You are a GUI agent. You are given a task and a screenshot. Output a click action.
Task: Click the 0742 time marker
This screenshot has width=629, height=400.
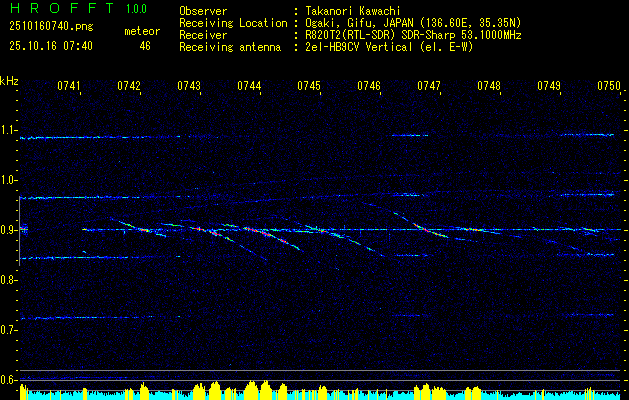(129, 86)
